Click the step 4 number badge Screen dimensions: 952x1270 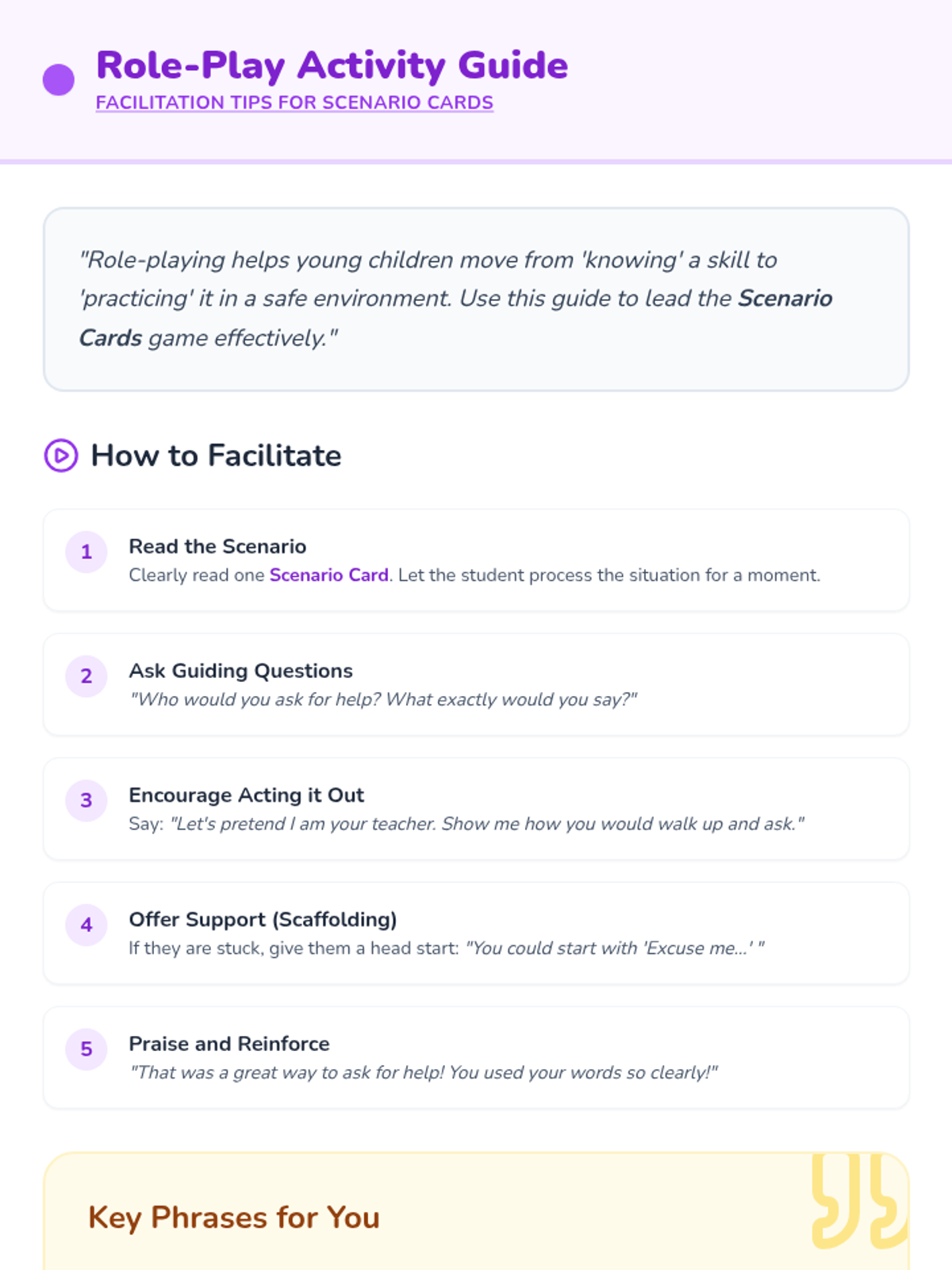coord(86,925)
